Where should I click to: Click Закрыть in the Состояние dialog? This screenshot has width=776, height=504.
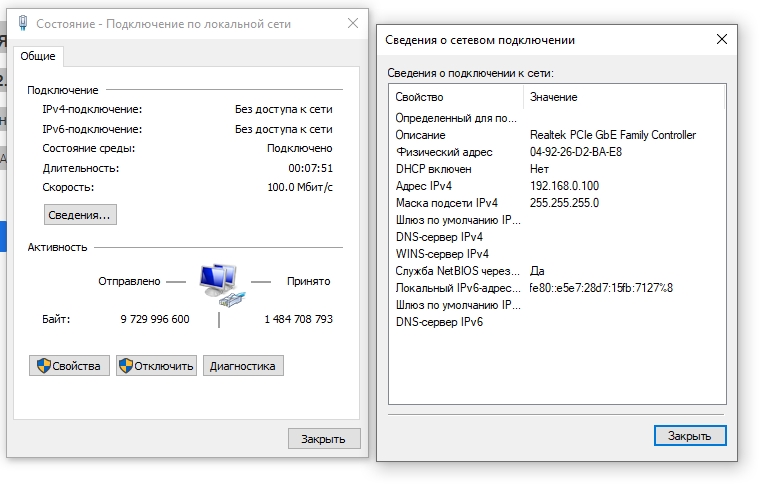[323, 438]
